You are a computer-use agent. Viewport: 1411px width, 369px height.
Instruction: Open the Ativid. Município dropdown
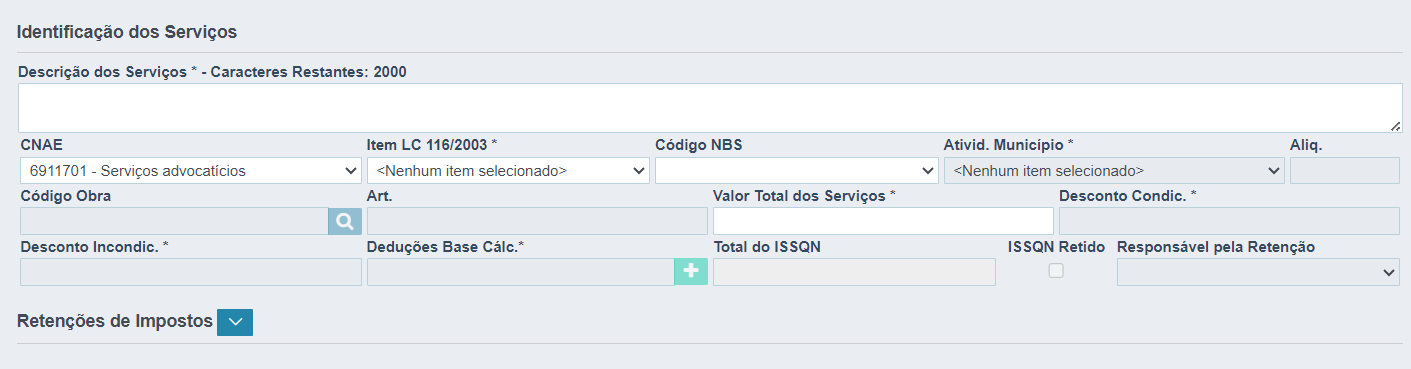coord(1114,170)
